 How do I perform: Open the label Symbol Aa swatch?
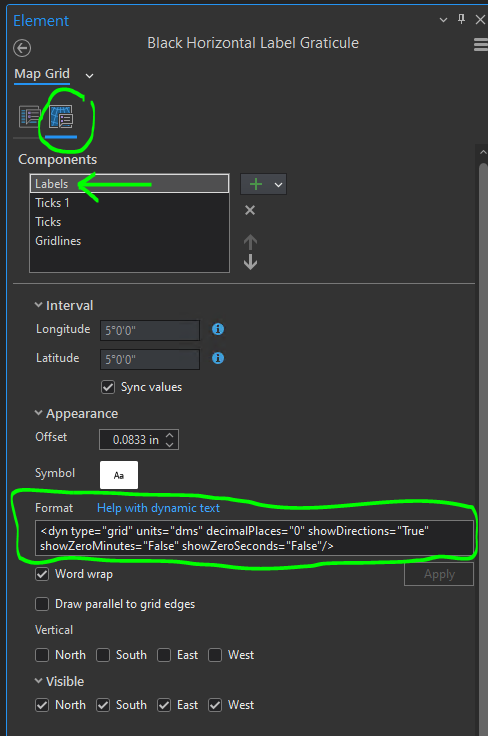(x=119, y=475)
